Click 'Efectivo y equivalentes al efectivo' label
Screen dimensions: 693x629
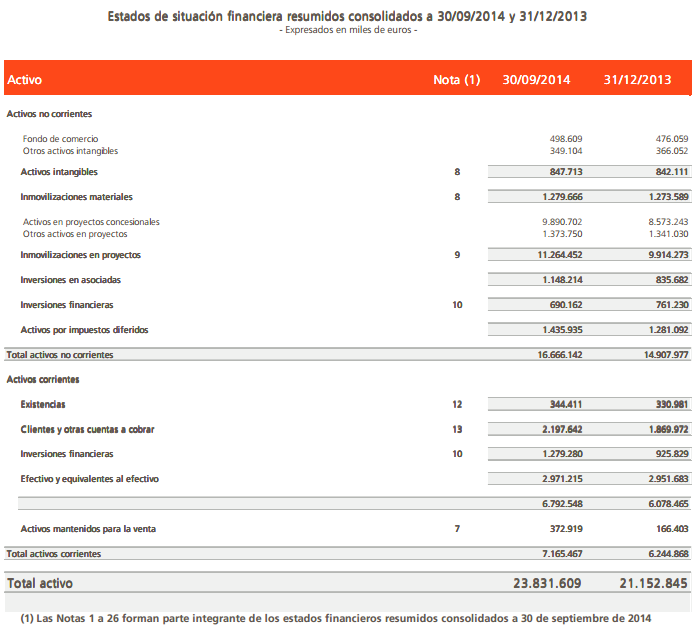pos(89,479)
